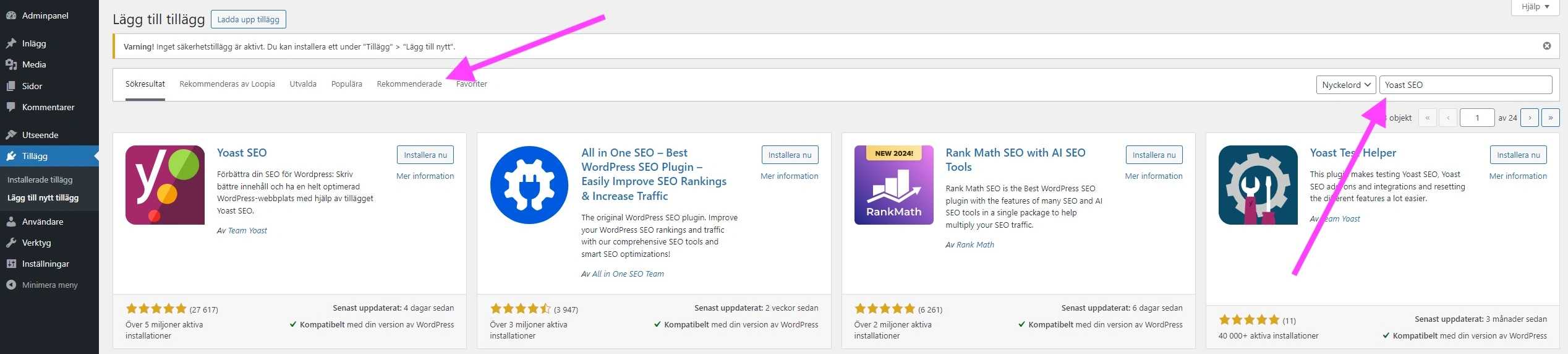
Task: Click 'Över 5 miljoner aktiva installationer' text
Action: [164, 330]
